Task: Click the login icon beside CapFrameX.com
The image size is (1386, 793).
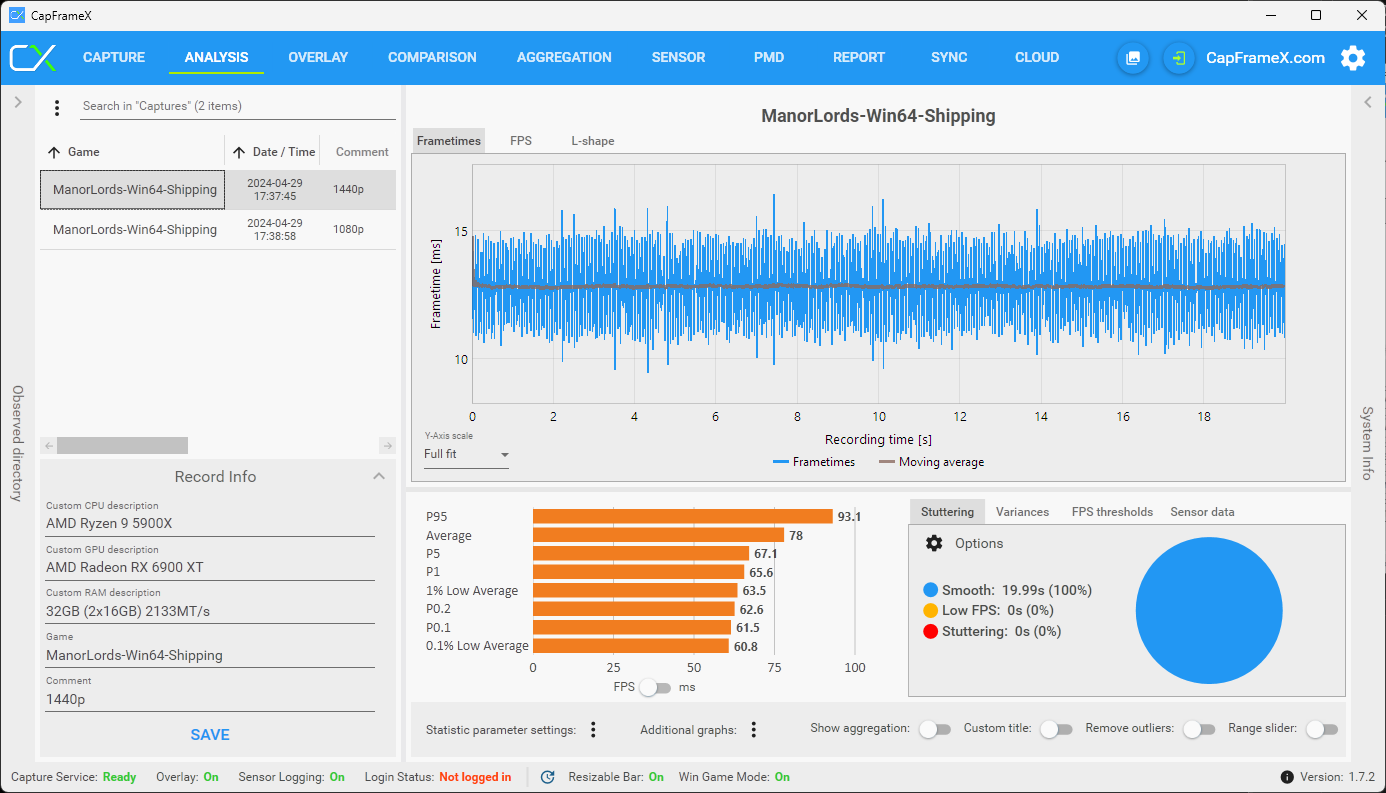Action: pyautogui.click(x=1179, y=58)
